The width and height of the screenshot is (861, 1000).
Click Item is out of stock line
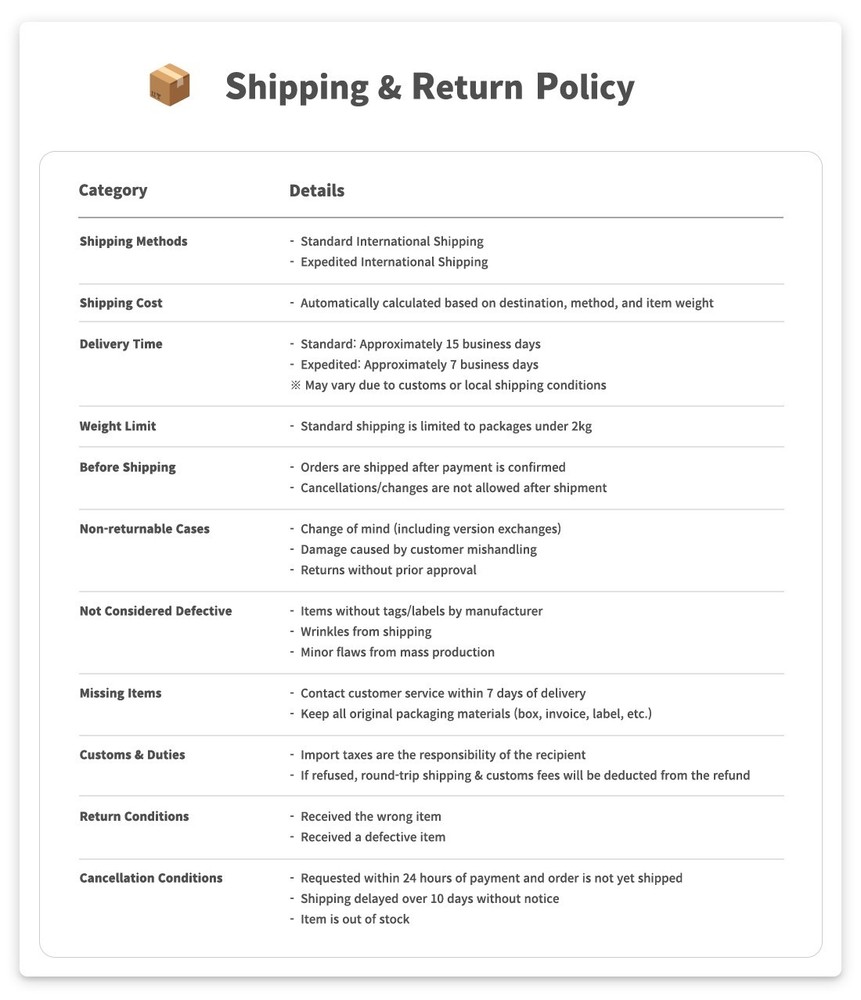(x=355, y=919)
